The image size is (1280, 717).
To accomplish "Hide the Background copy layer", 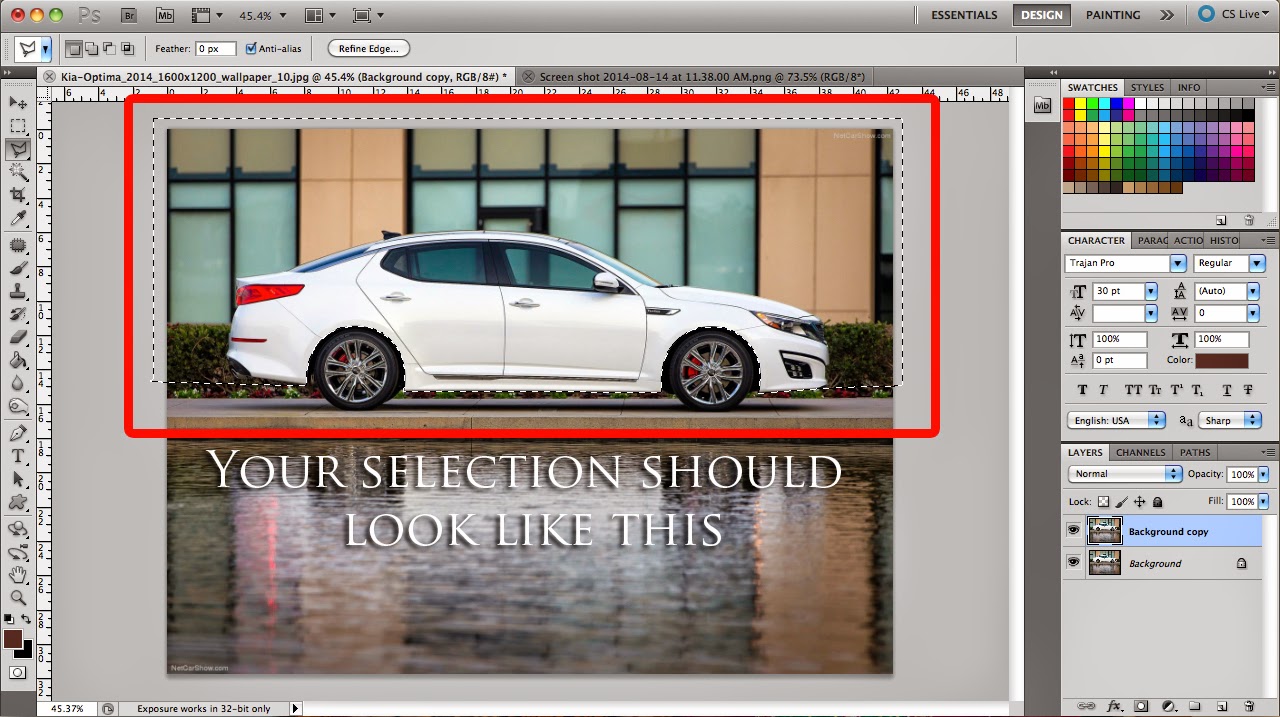I will click(x=1073, y=529).
